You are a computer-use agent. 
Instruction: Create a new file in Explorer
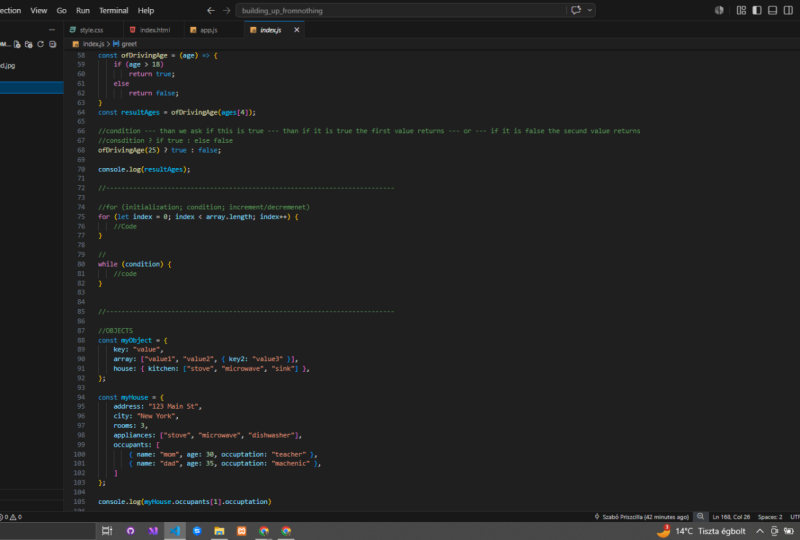pos(17,44)
